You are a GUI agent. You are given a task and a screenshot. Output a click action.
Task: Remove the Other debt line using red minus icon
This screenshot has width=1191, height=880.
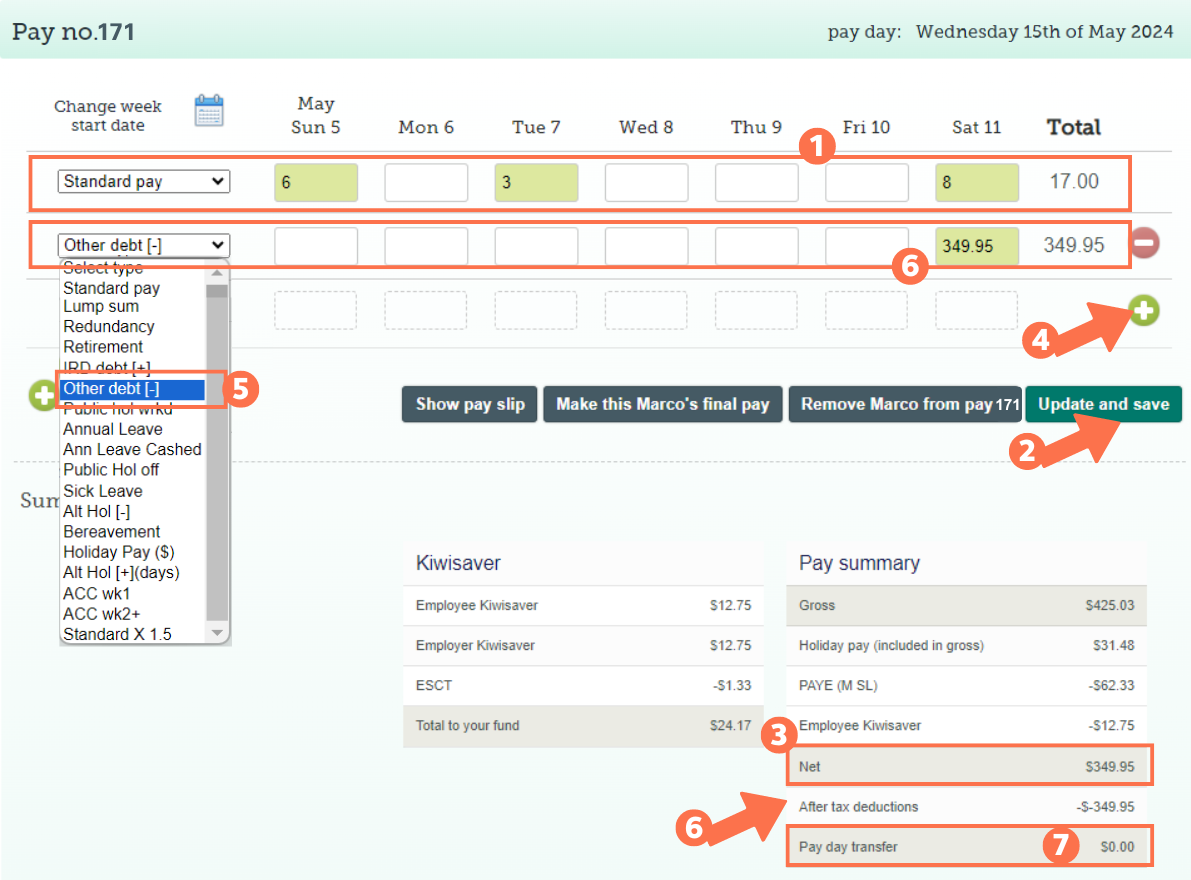pyautogui.click(x=1148, y=243)
